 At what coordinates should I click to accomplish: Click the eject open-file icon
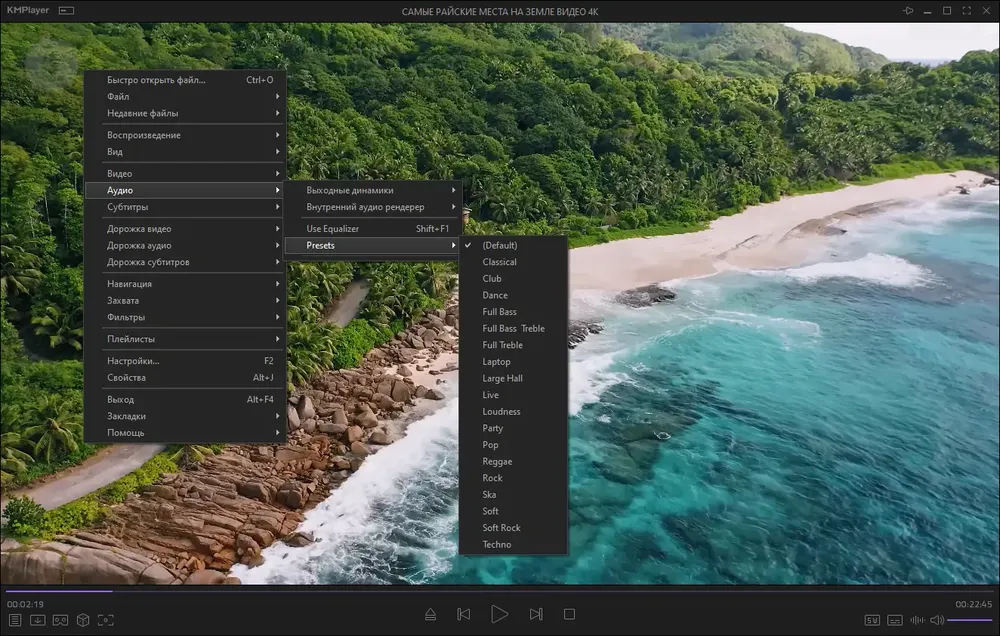pyautogui.click(x=430, y=614)
